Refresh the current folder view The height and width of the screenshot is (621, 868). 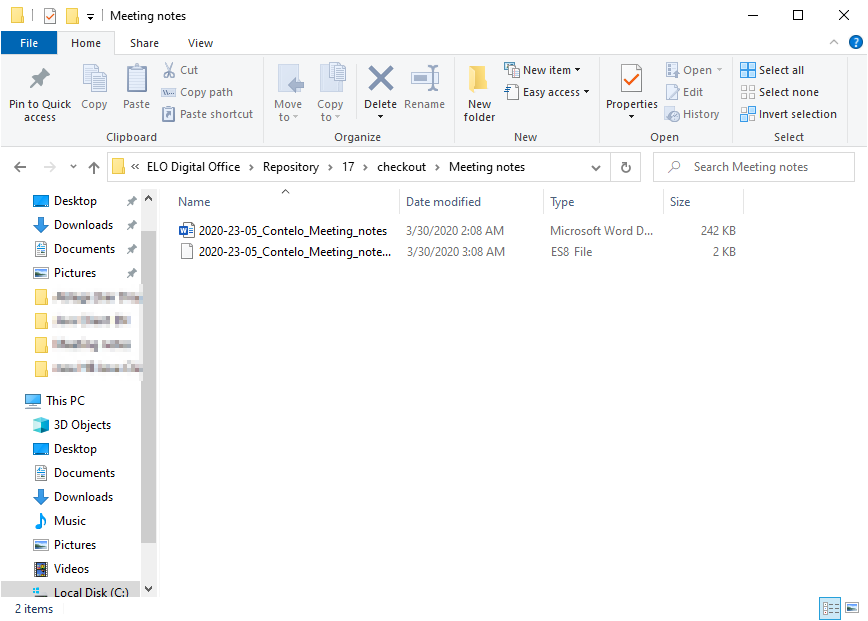[x=626, y=167]
